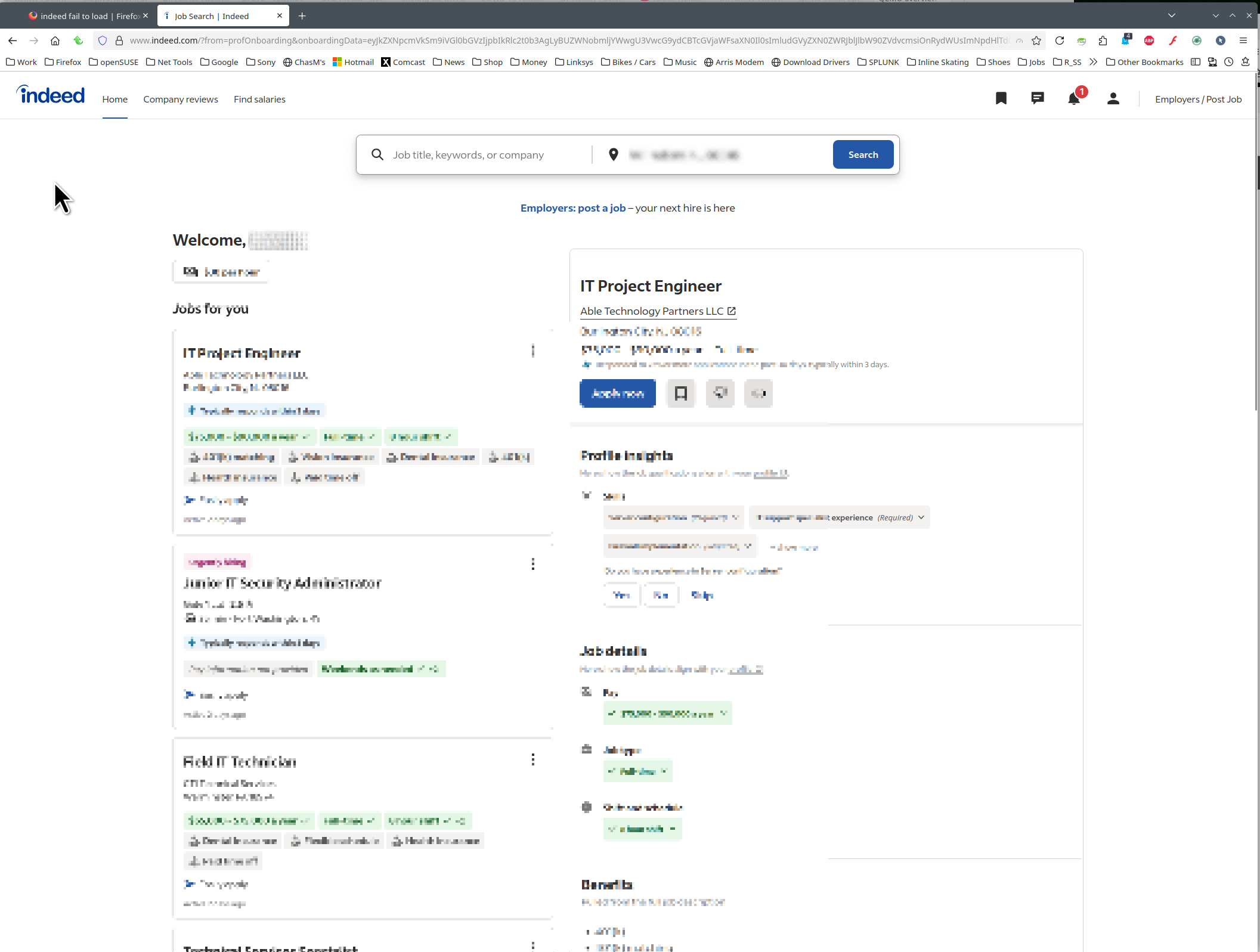
Task: Click the location pin icon in search bar
Action: click(613, 154)
